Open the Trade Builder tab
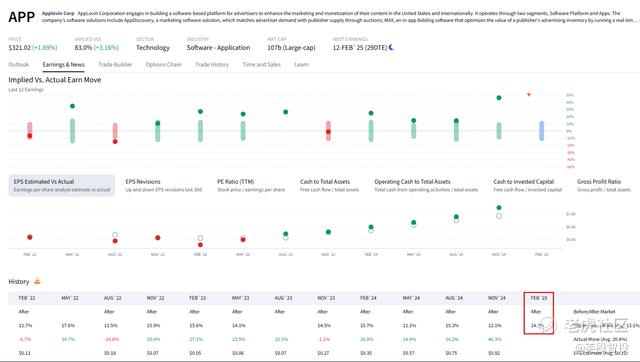The width and height of the screenshot is (640, 362). click(115, 64)
